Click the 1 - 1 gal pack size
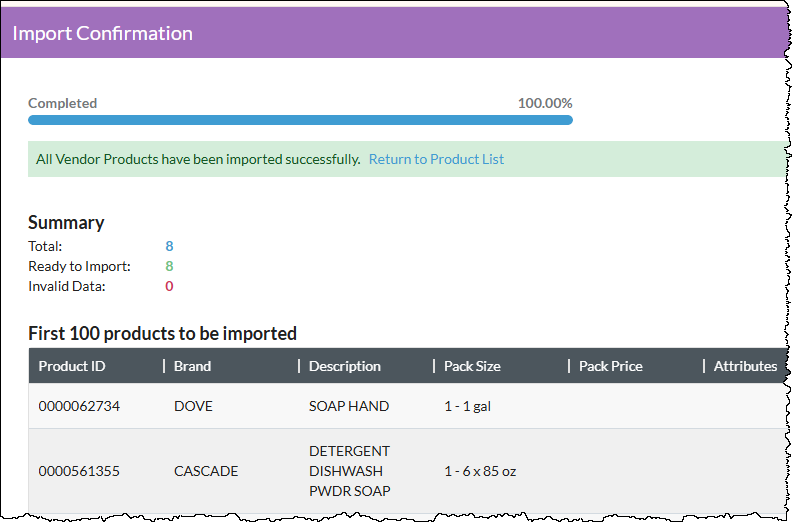 (467, 406)
